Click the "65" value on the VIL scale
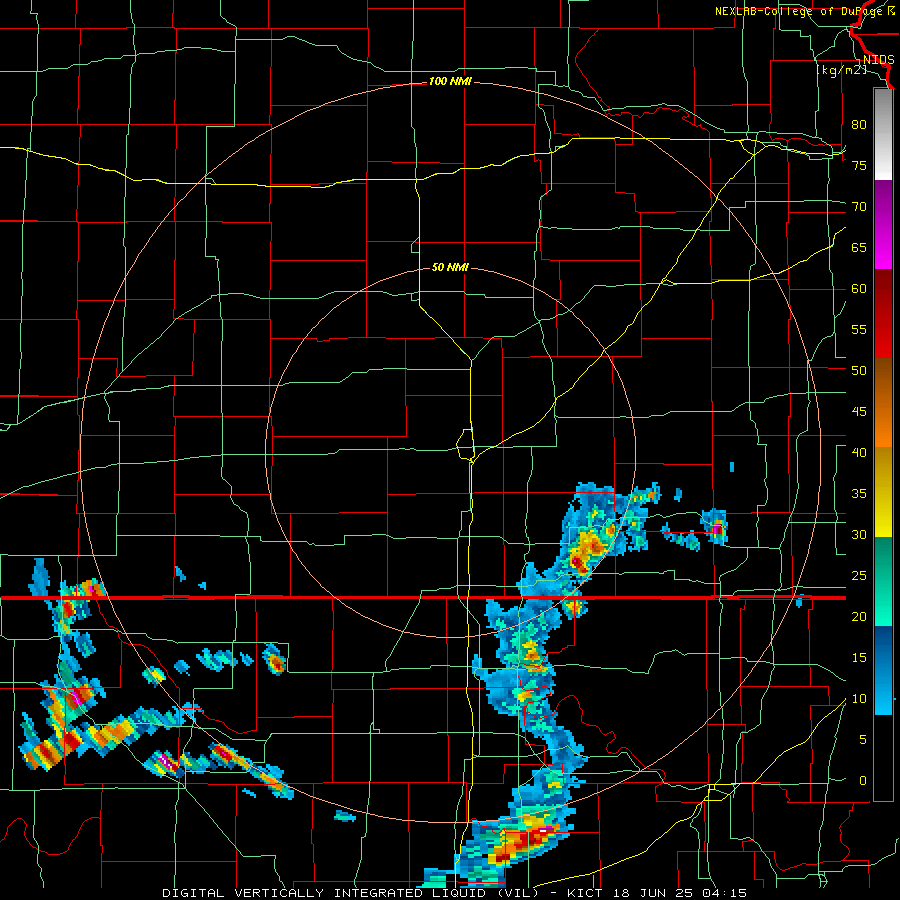Image resolution: width=900 pixels, height=900 pixels. pyautogui.click(x=859, y=248)
